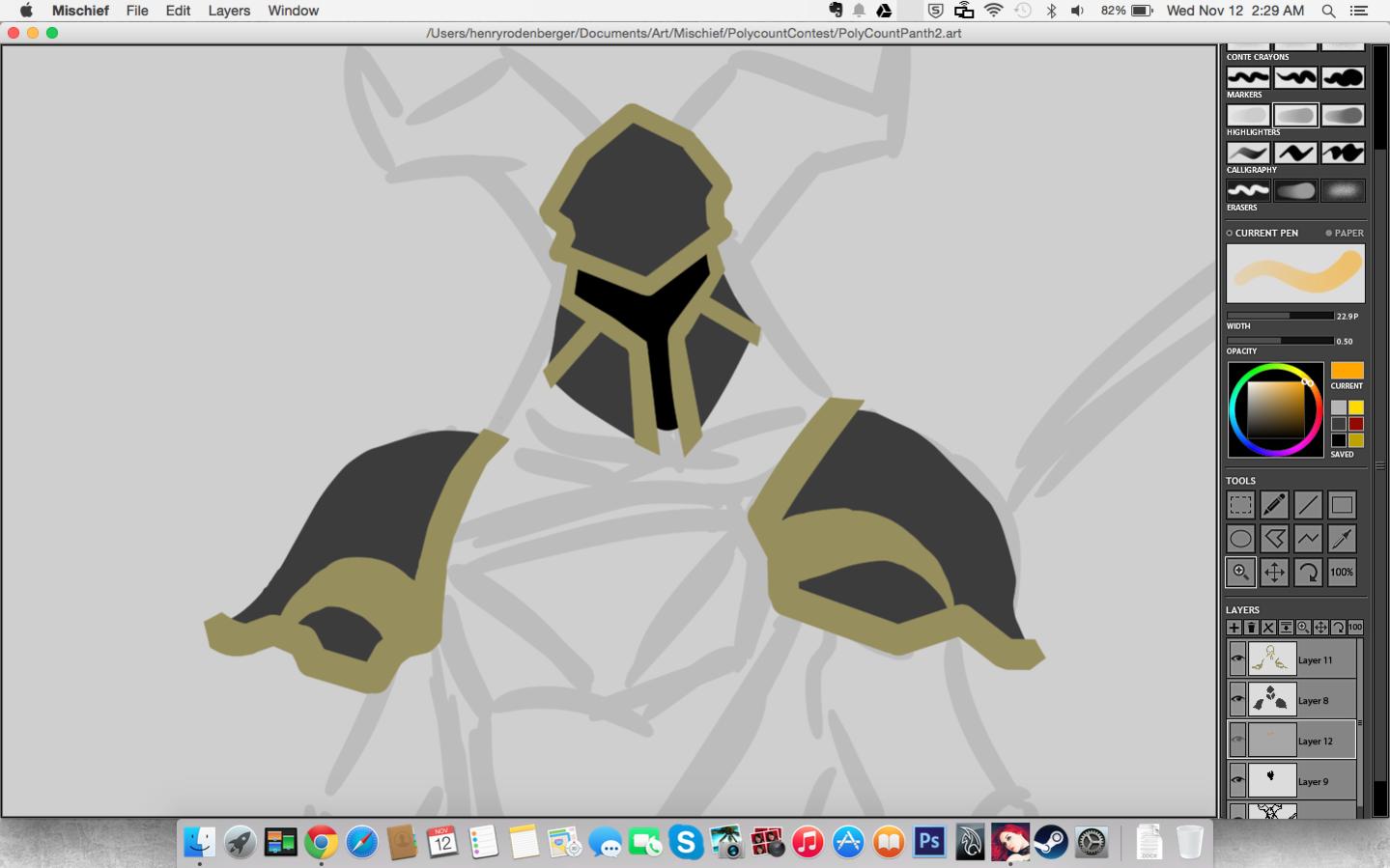Choose the first hard eraser preset
Image resolution: width=1390 pixels, height=868 pixels.
[1248, 190]
